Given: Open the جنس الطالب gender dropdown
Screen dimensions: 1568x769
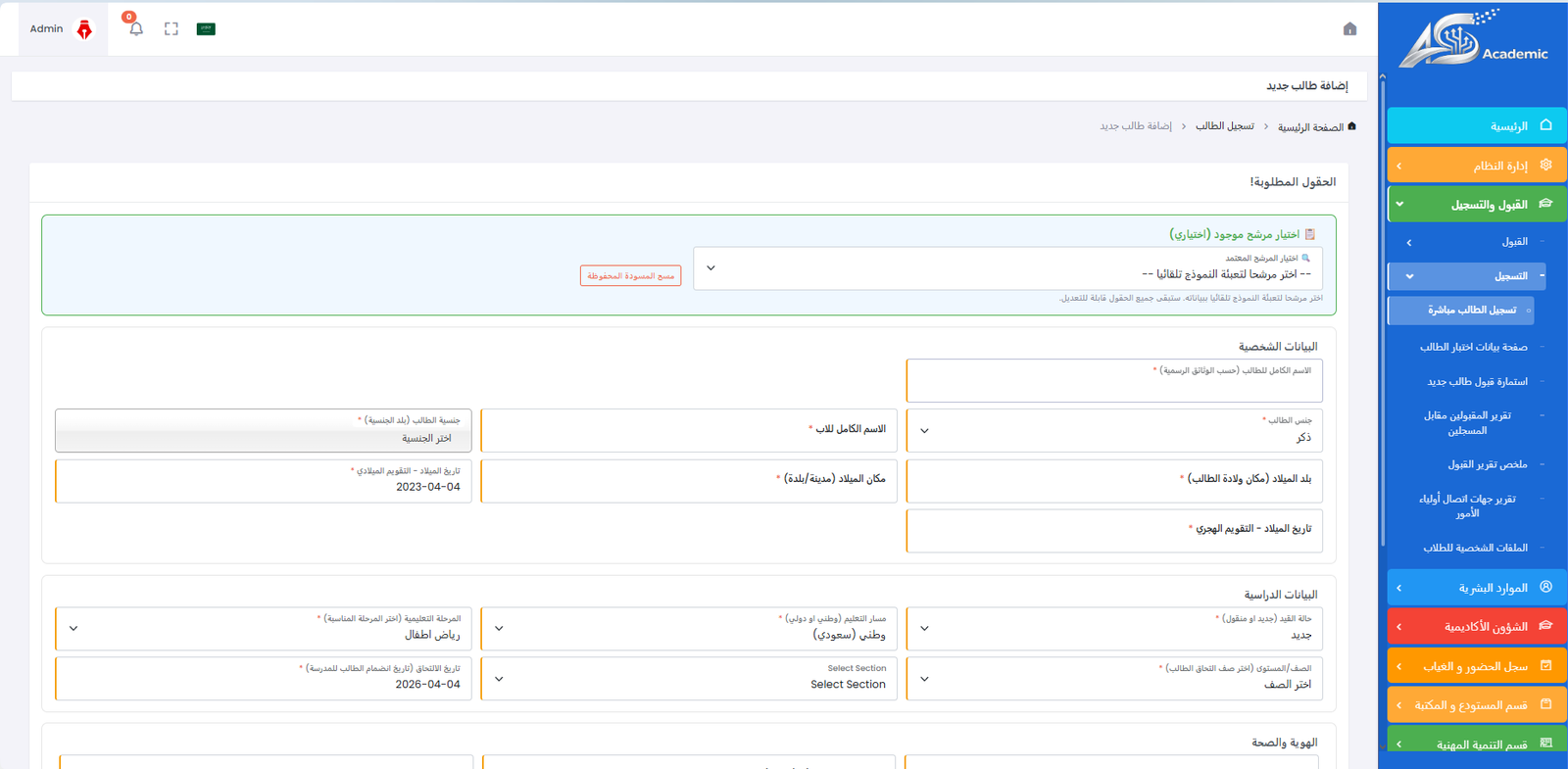Looking at the screenshot, I should [1114, 431].
